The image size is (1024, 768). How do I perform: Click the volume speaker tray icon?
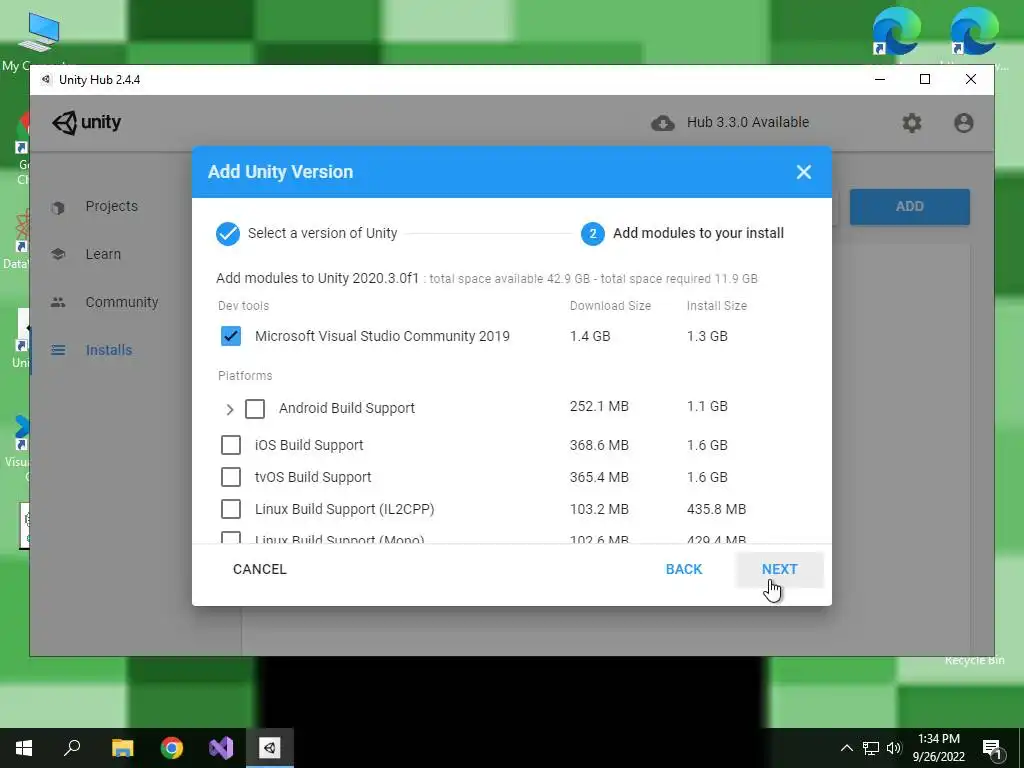(x=893, y=748)
